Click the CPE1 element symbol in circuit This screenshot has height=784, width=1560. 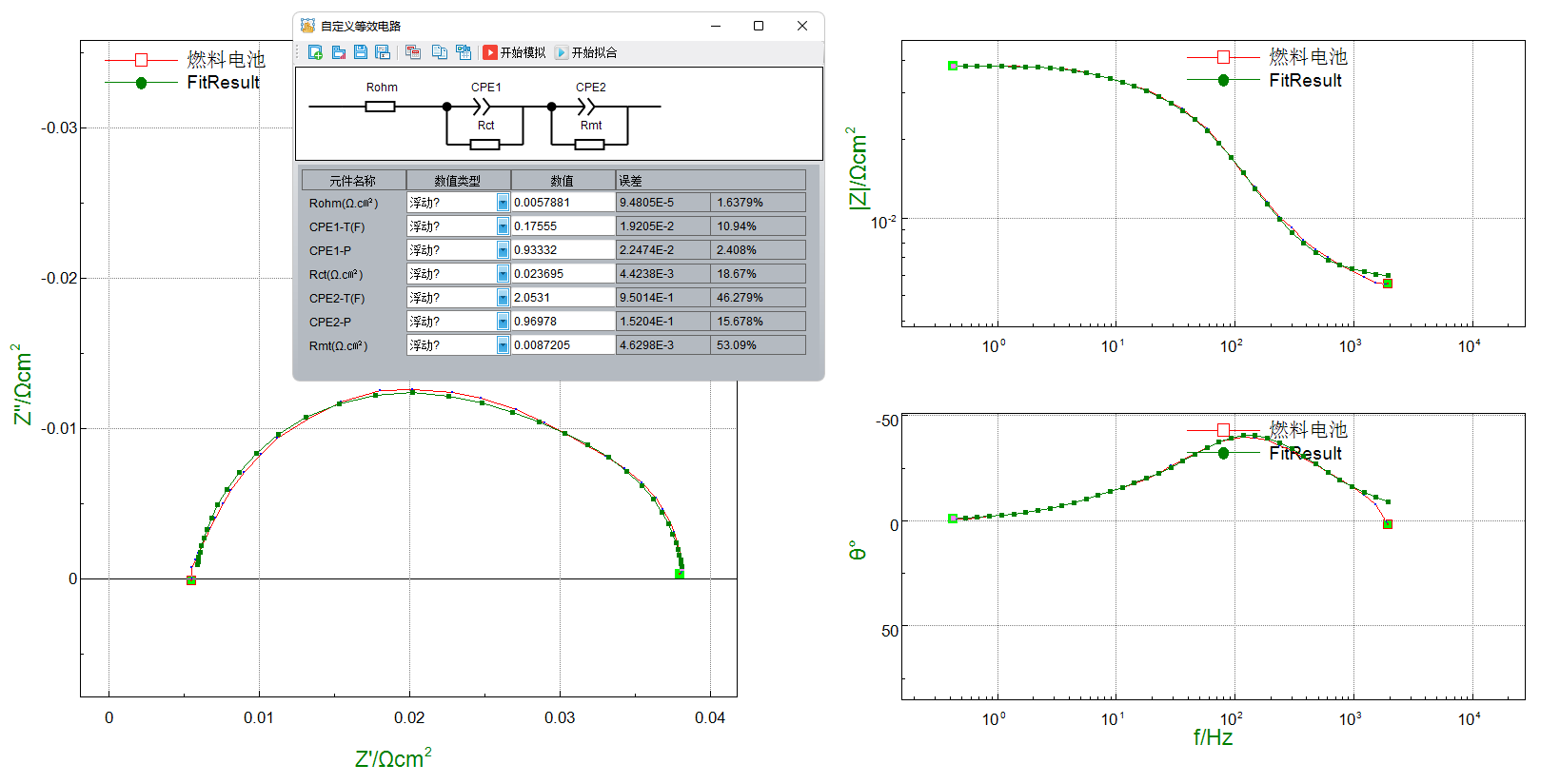(484, 107)
